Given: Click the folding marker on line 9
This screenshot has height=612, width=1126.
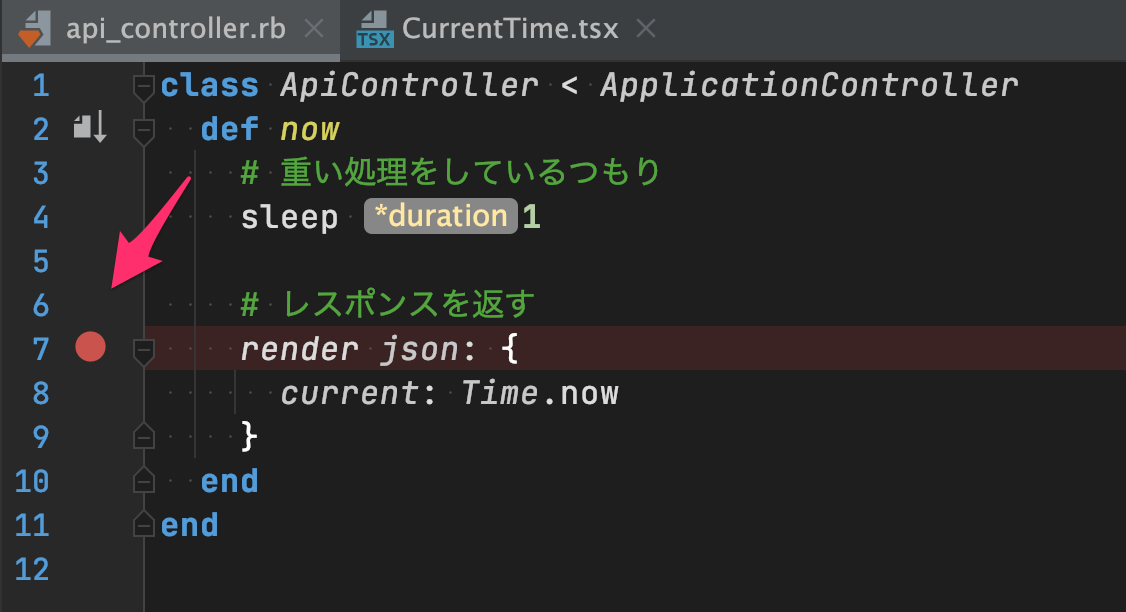Looking at the screenshot, I should tap(143, 437).
